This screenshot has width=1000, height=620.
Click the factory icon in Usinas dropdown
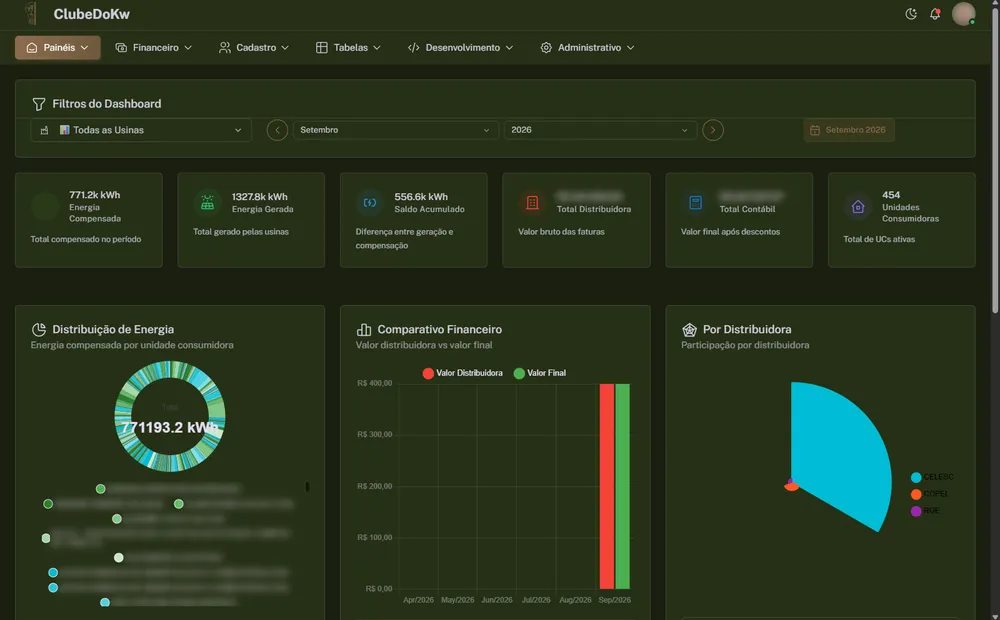(x=44, y=130)
